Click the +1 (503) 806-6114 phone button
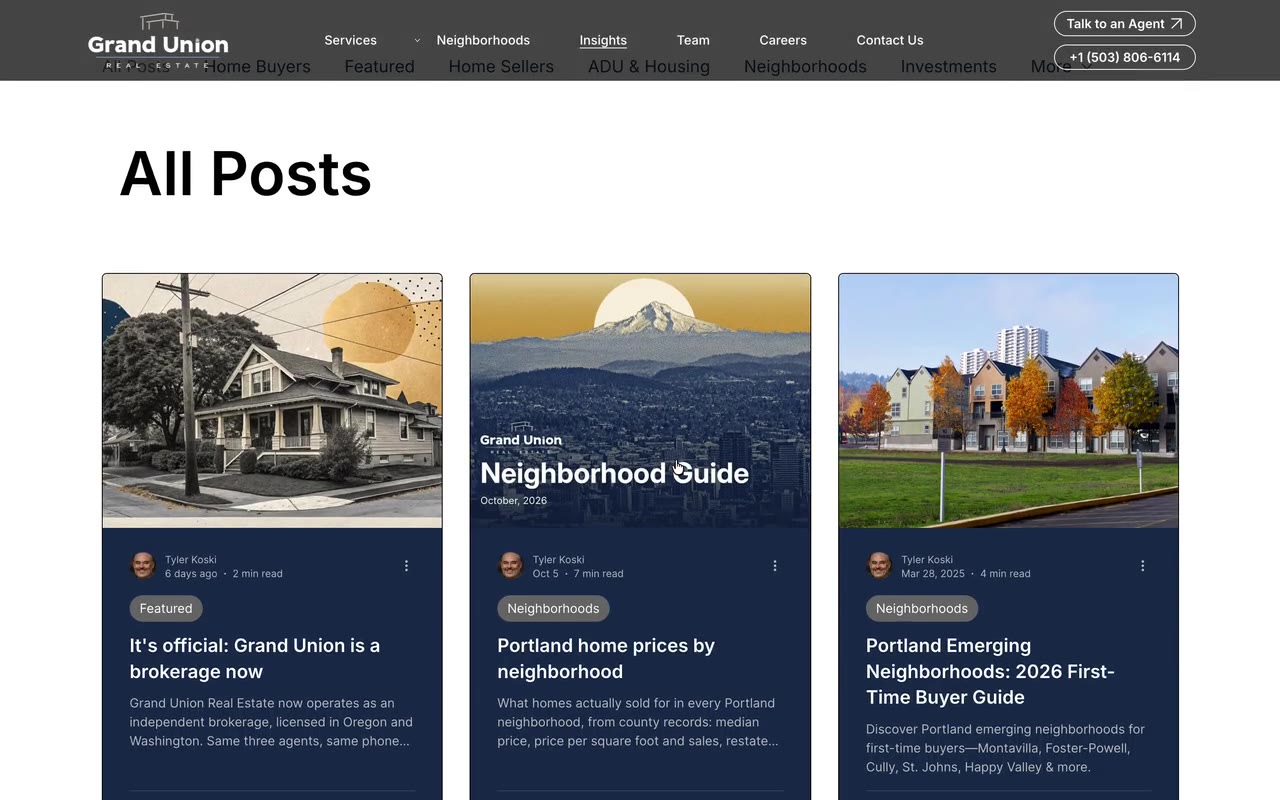This screenshot has width=1280, height=800. click(x=1125, y=57)
